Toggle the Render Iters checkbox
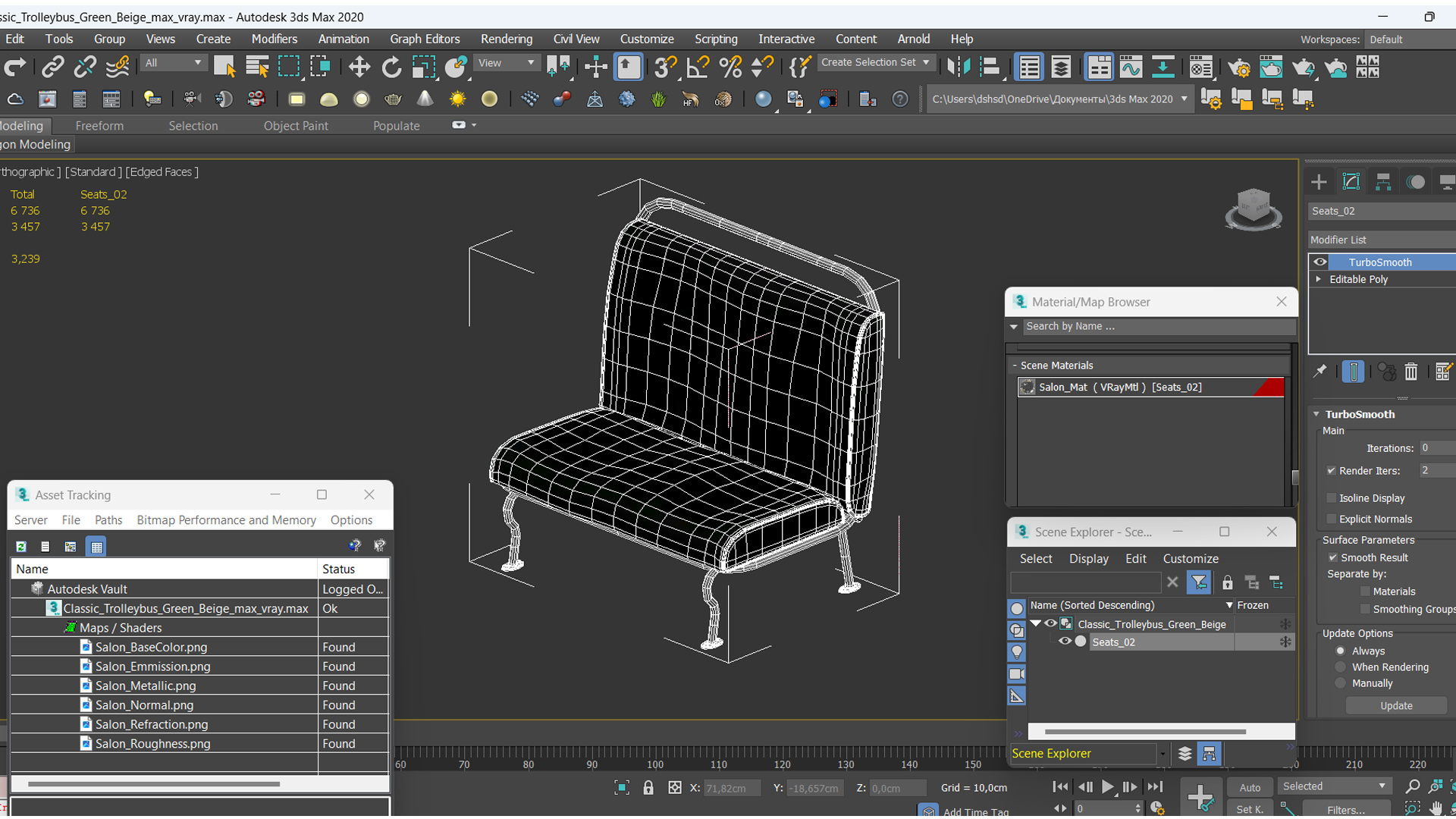This screenshot has width=1456, height=819. coord(1332,471)
